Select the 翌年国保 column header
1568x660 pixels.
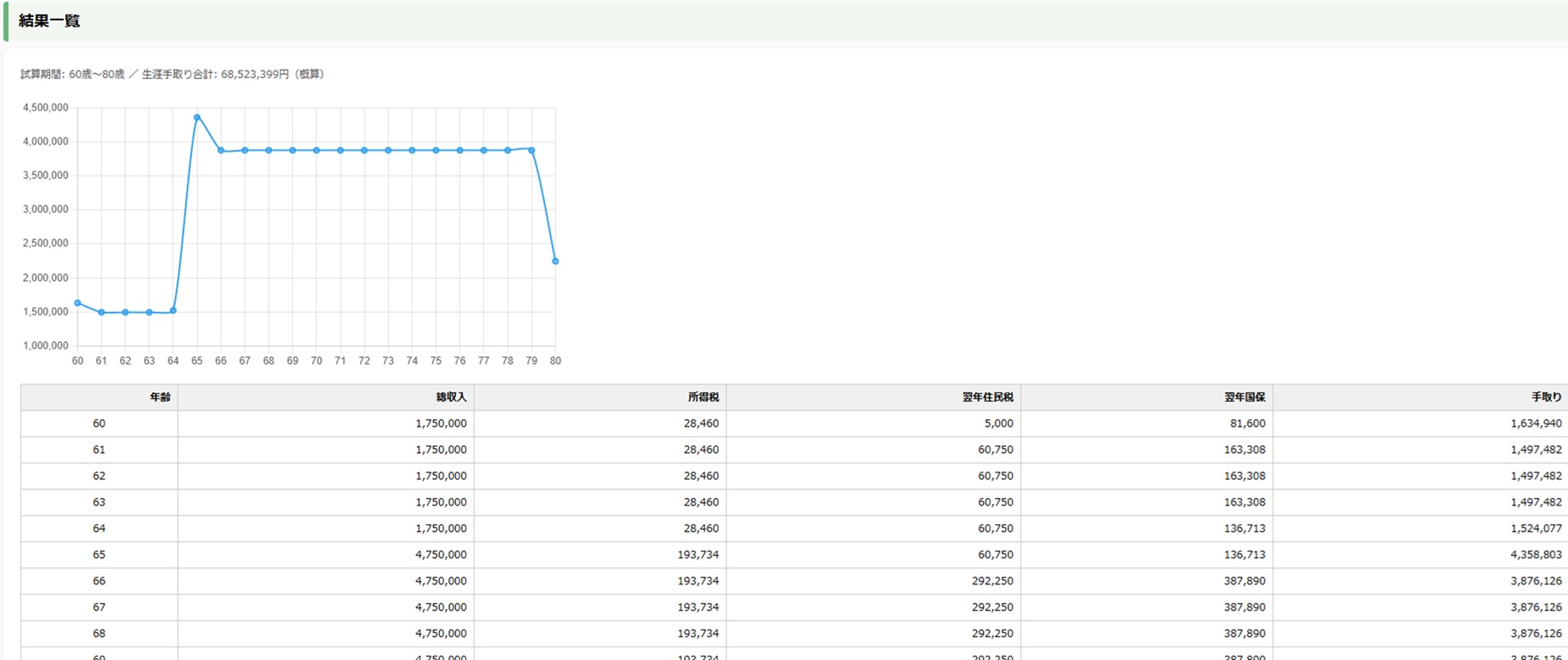pos(1244,397)
